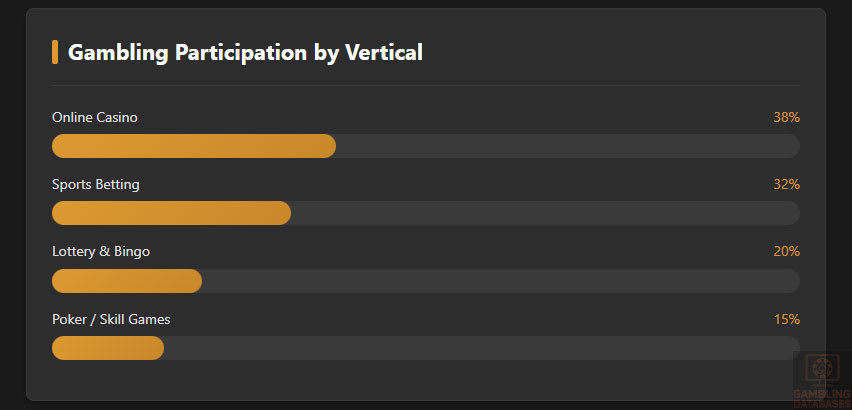Viewport: 852px width, 410px height.
Task: Click the orange filled Lottery & Bingo bar
Action: [x=126, y=281]
